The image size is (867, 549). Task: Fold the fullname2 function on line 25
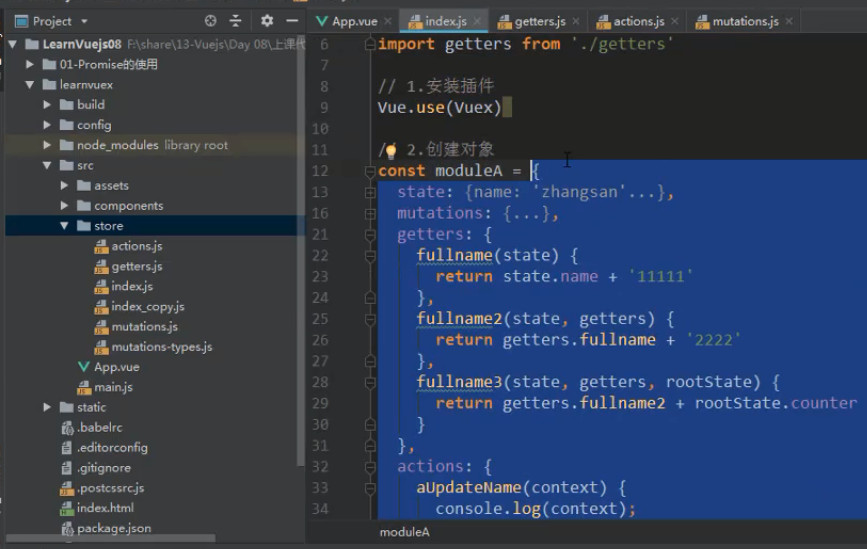[370, 319]
